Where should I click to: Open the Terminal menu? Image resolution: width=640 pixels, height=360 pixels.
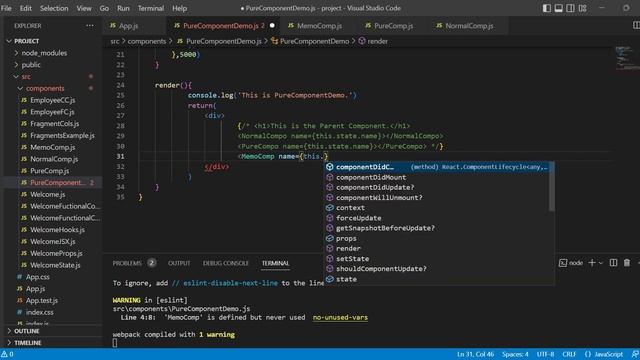(151, 8)
